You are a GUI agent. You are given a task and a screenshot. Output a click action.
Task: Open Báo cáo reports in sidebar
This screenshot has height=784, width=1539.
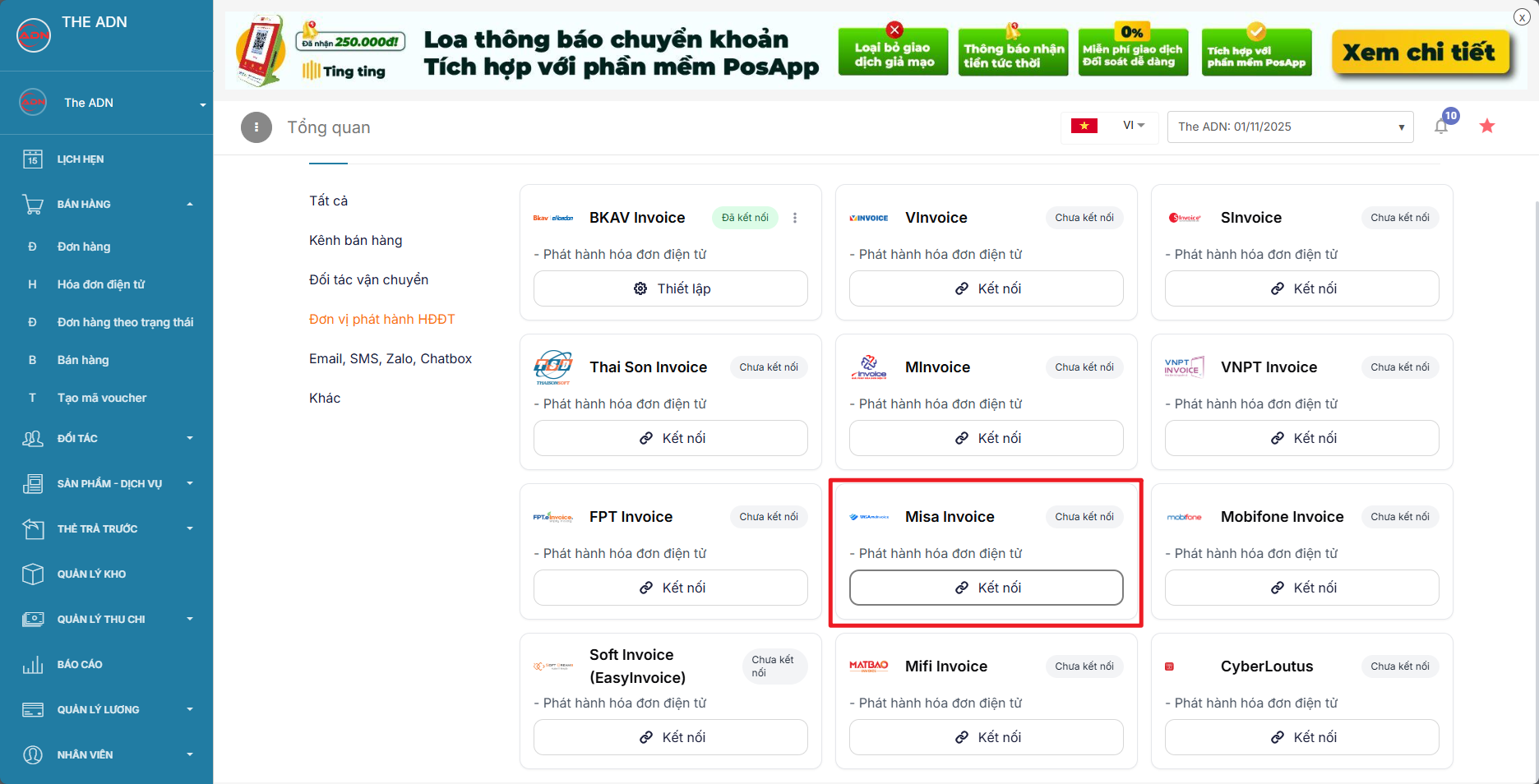[x=80, y=664]
